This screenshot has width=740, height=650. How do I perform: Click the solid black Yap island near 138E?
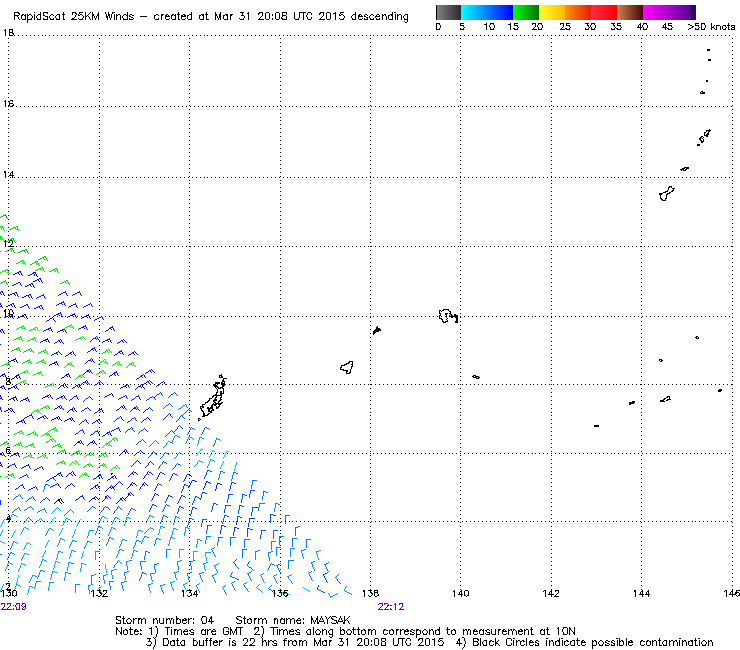click(377, 330)
